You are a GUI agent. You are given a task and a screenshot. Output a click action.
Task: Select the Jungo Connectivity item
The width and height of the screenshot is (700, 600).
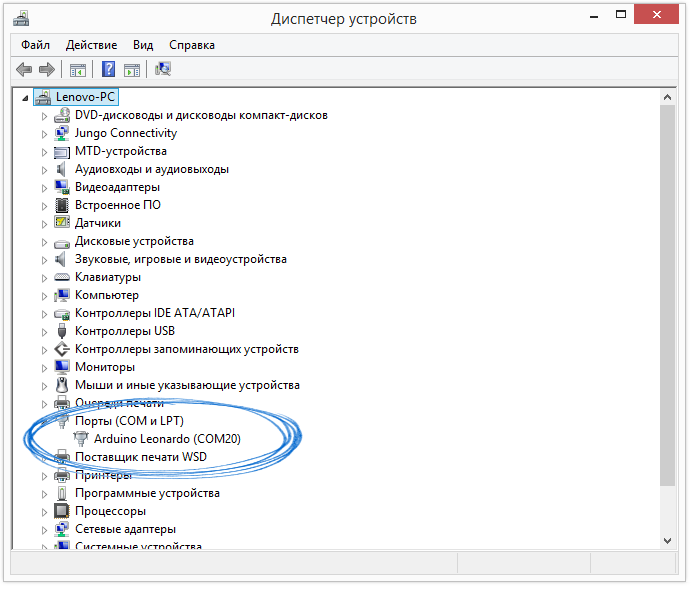[126, 133]
